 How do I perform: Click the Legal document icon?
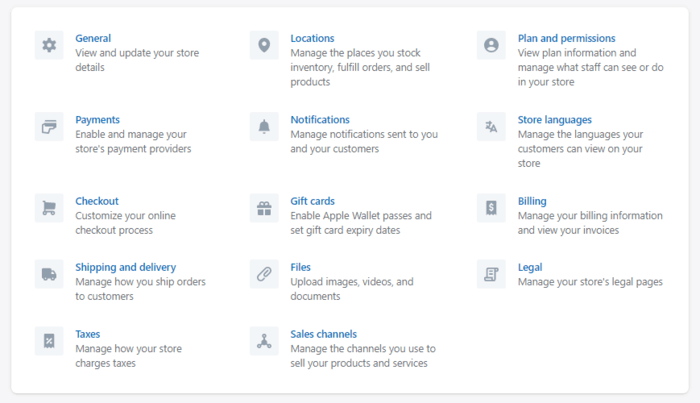click(492, 274)
